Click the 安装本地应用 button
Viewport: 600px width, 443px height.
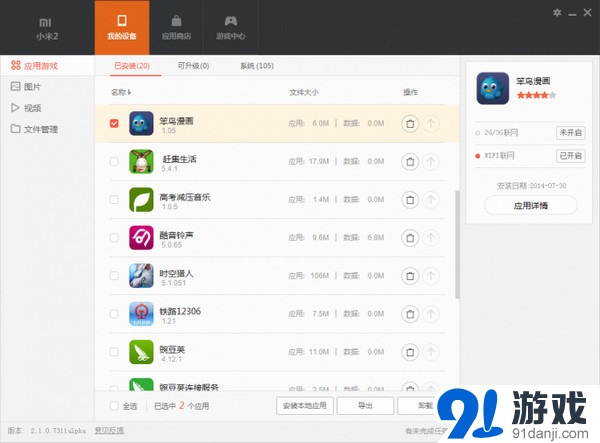(x=305, y=406)
